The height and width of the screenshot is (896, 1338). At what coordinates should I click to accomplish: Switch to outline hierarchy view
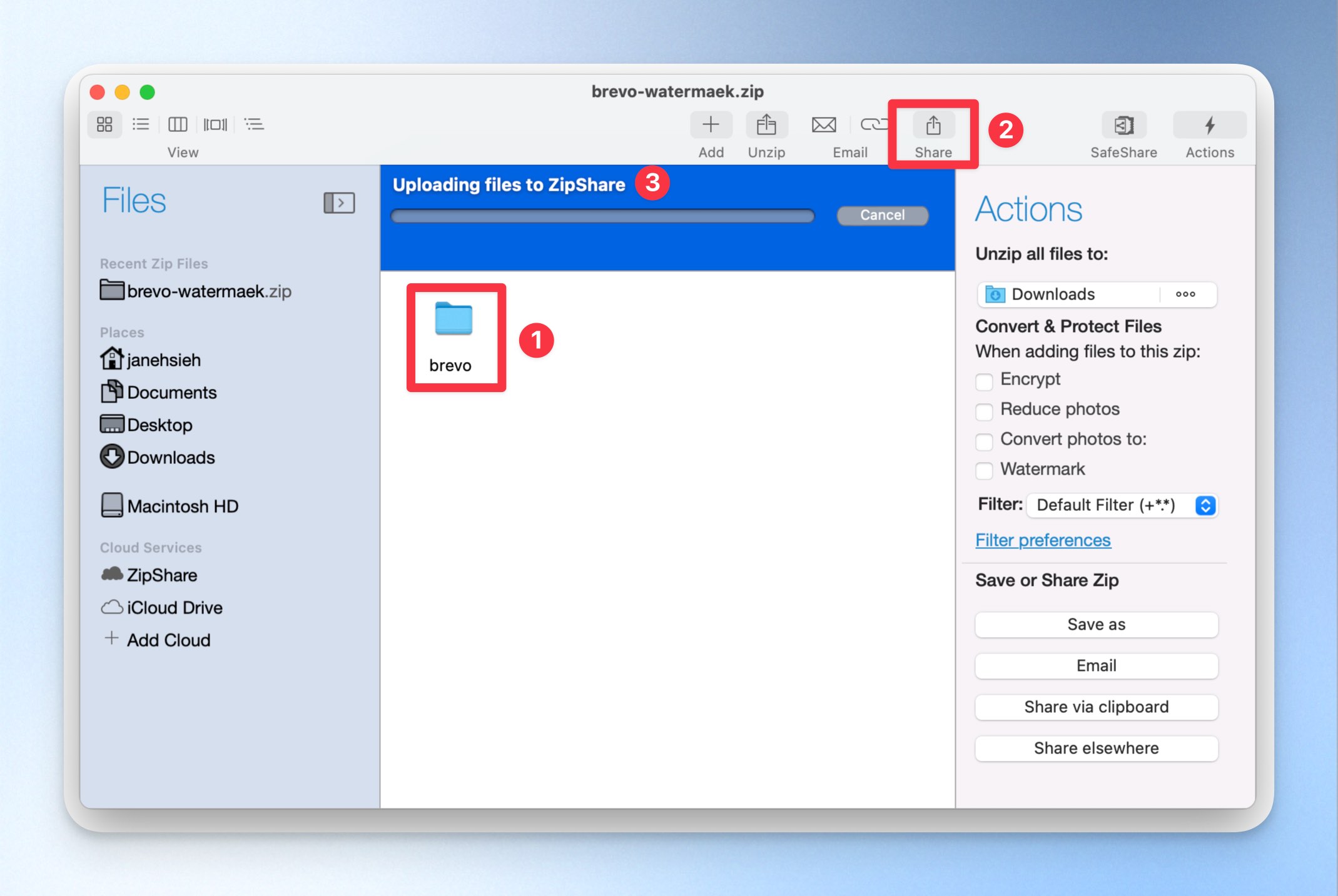[254, 124]
